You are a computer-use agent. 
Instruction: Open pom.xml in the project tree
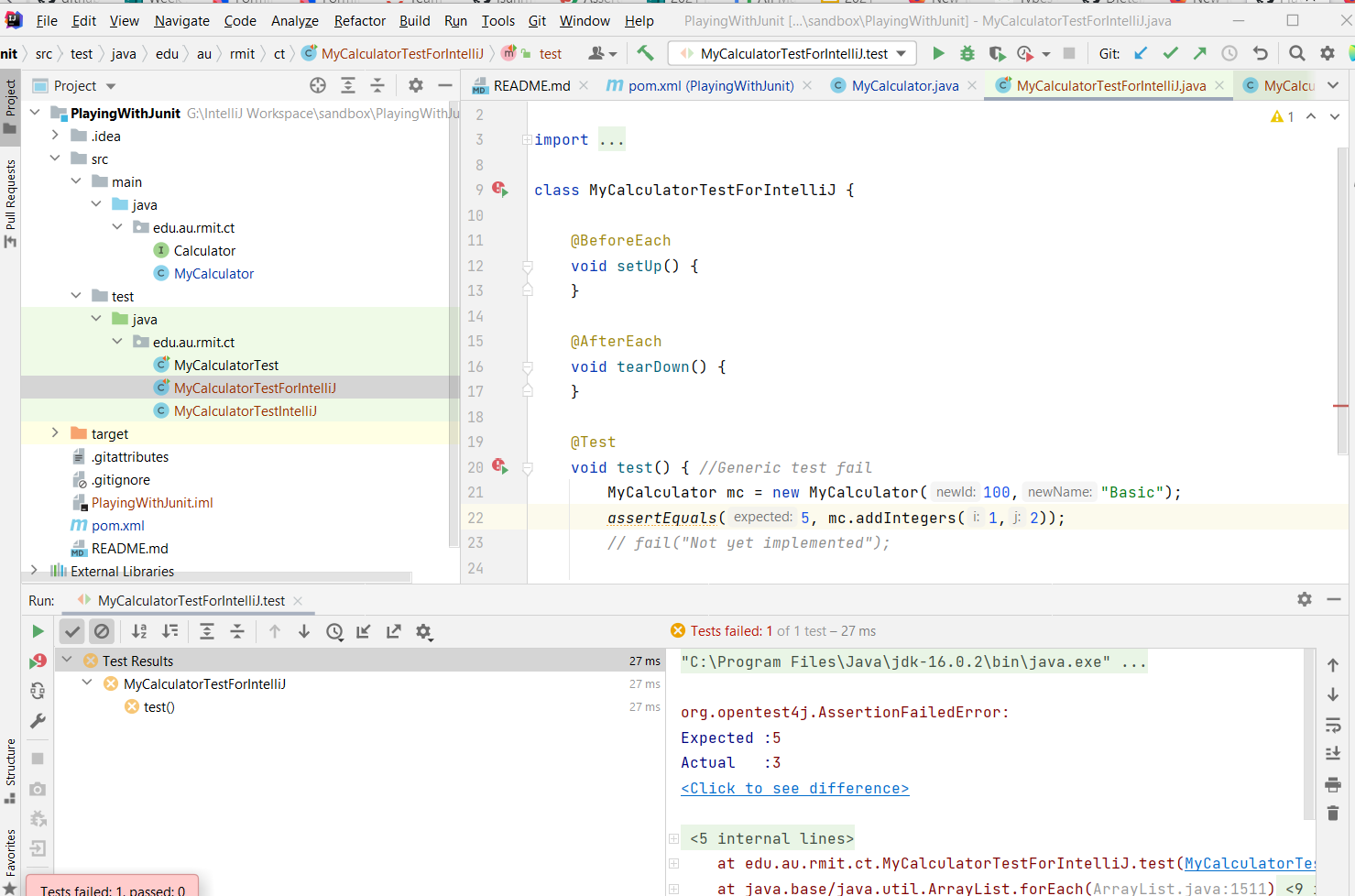[117, 525]
